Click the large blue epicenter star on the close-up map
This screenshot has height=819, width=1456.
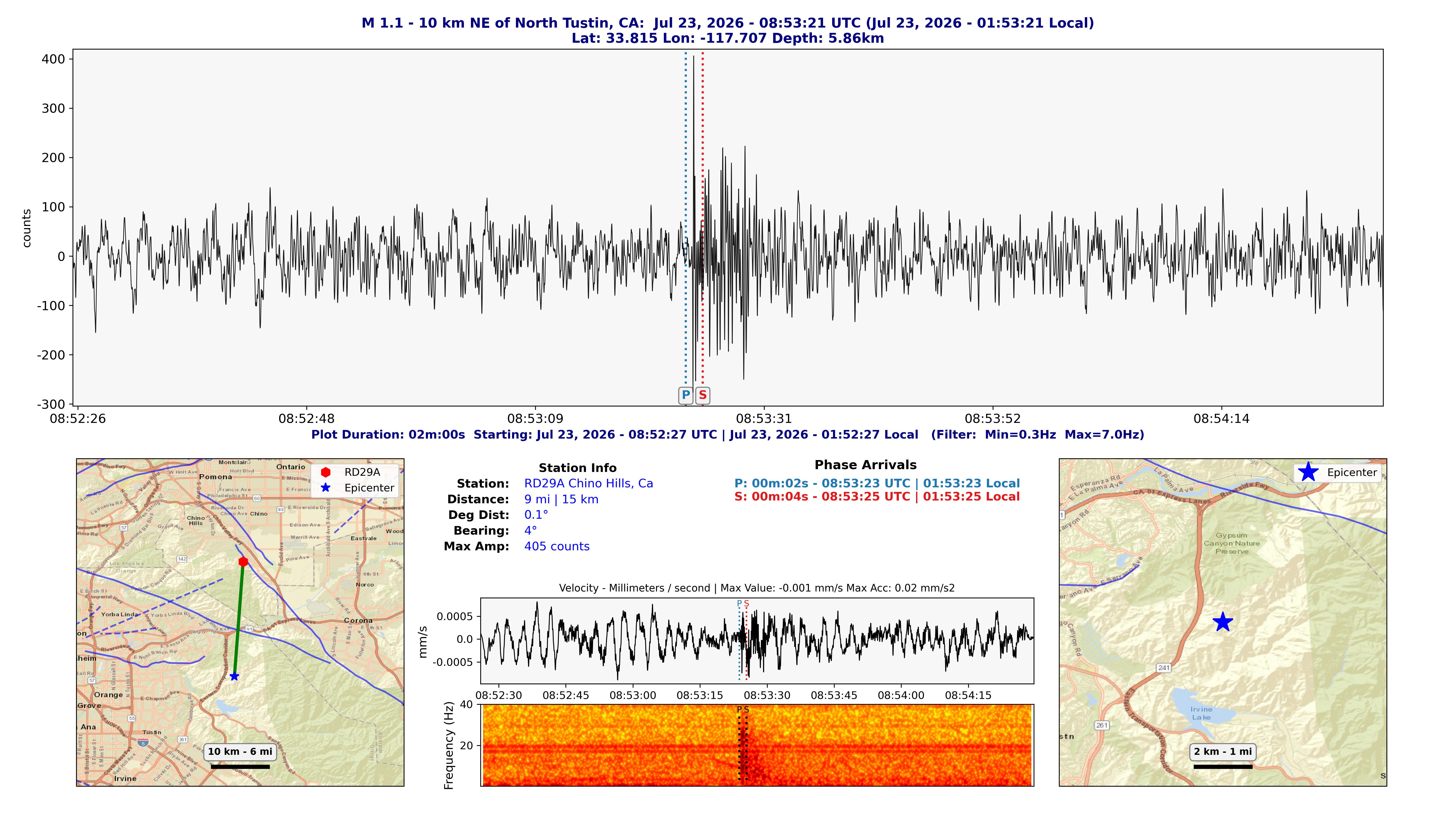[x=1223, y=622]
